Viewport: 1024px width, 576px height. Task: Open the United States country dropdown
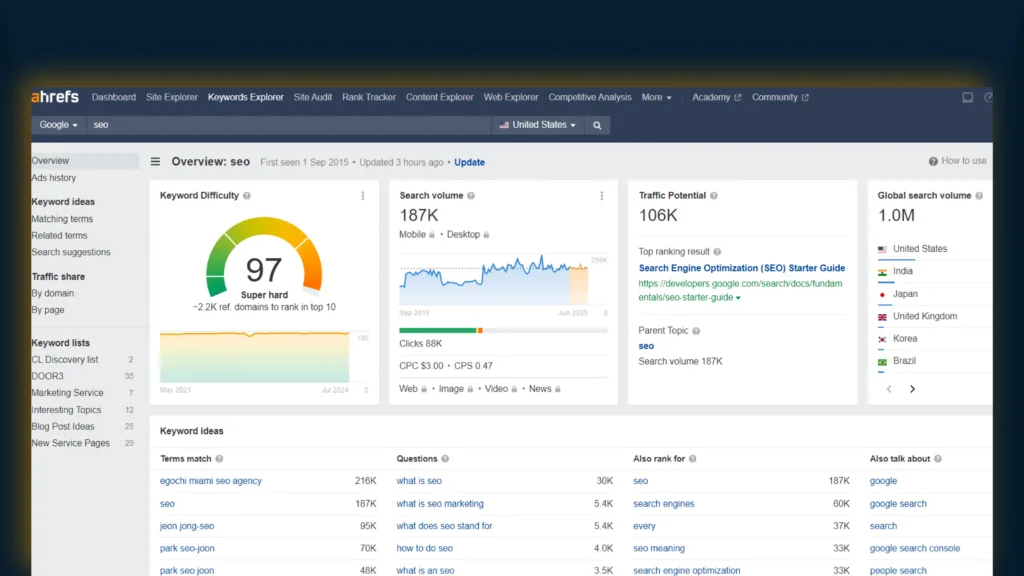(538, 125)
